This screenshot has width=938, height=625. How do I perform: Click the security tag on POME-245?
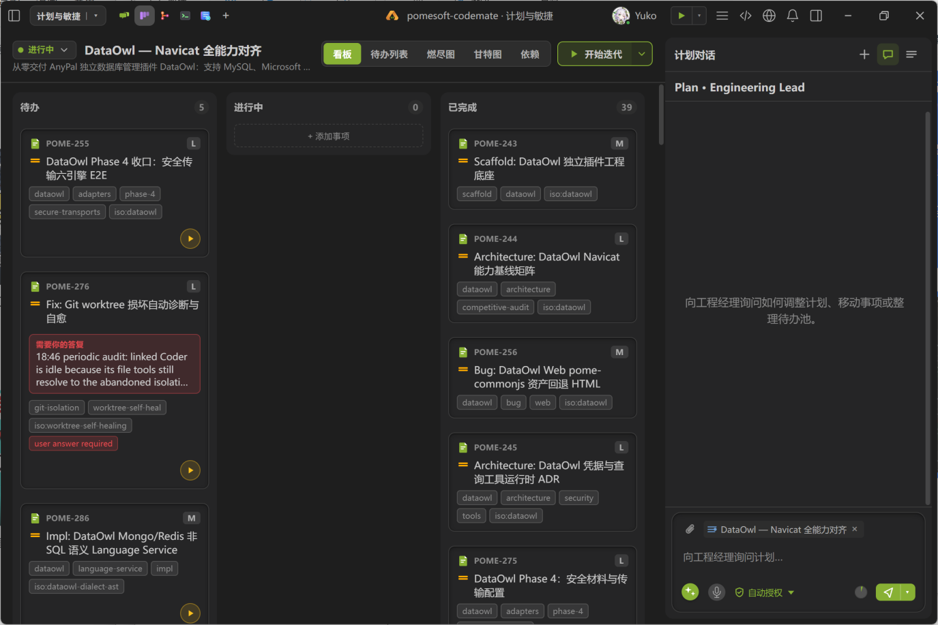click(x=578, y=498)
